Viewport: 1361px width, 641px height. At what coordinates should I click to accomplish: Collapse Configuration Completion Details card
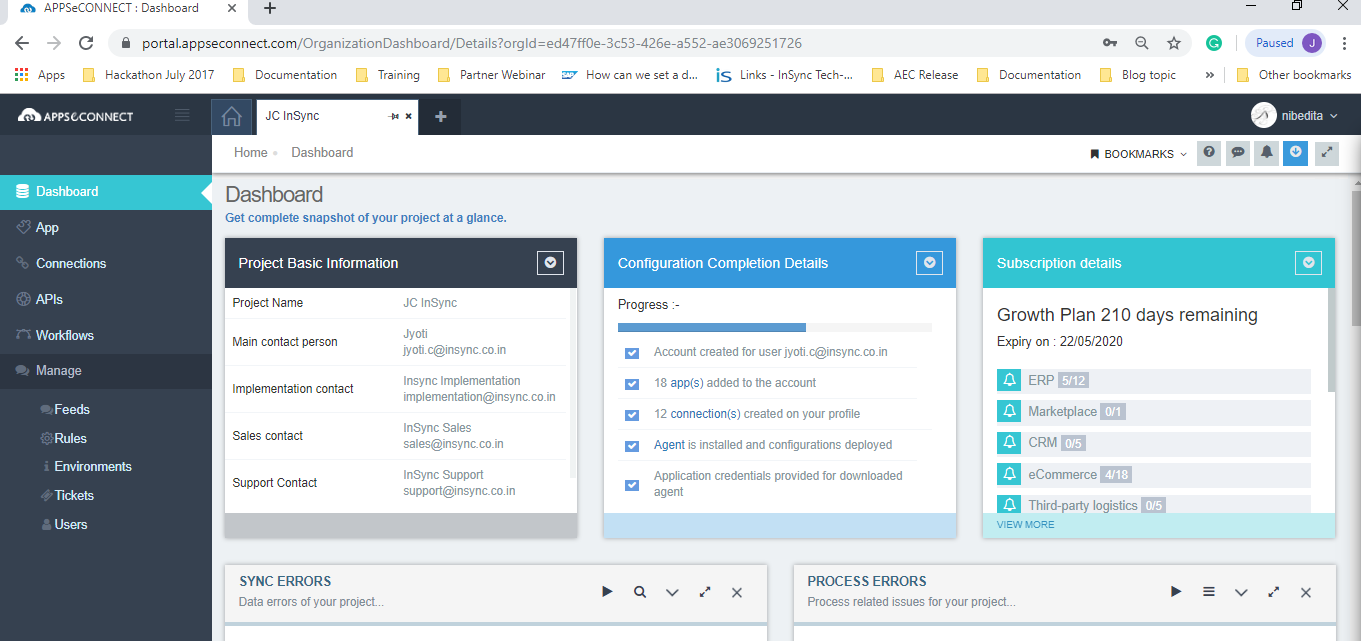point(930,263)
